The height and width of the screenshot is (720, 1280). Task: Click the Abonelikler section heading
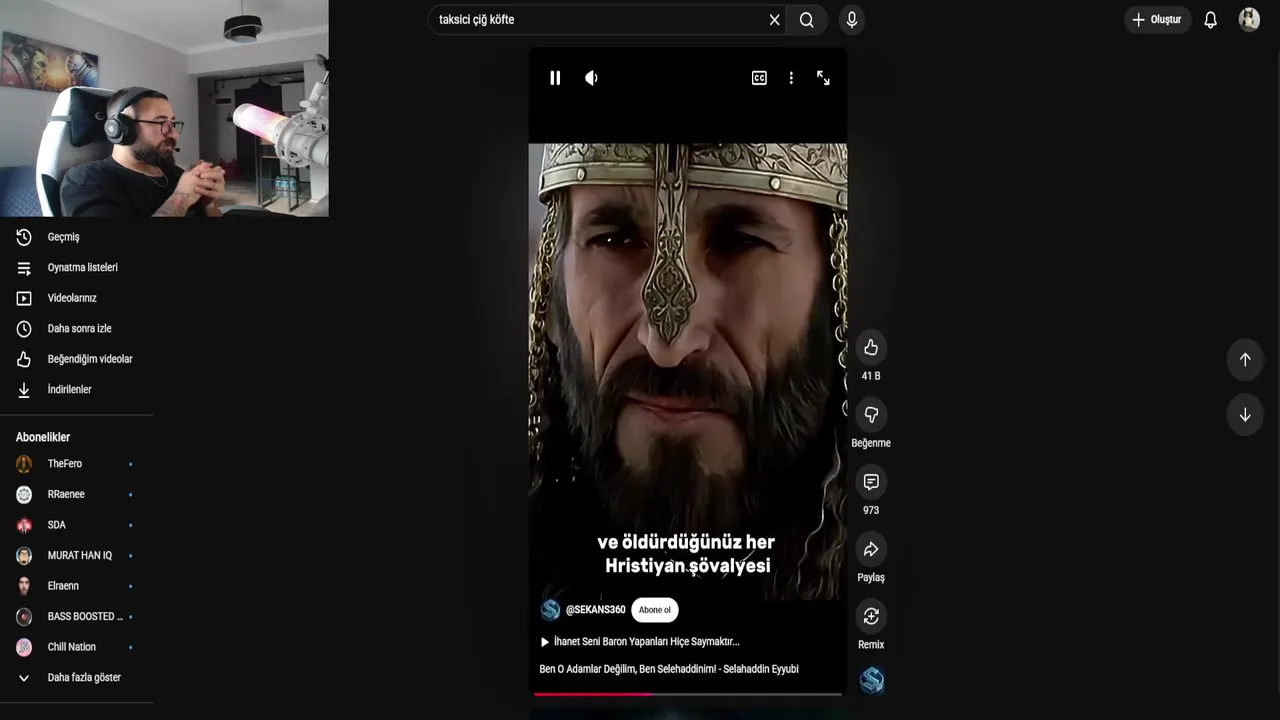click(x=43, y=437)
